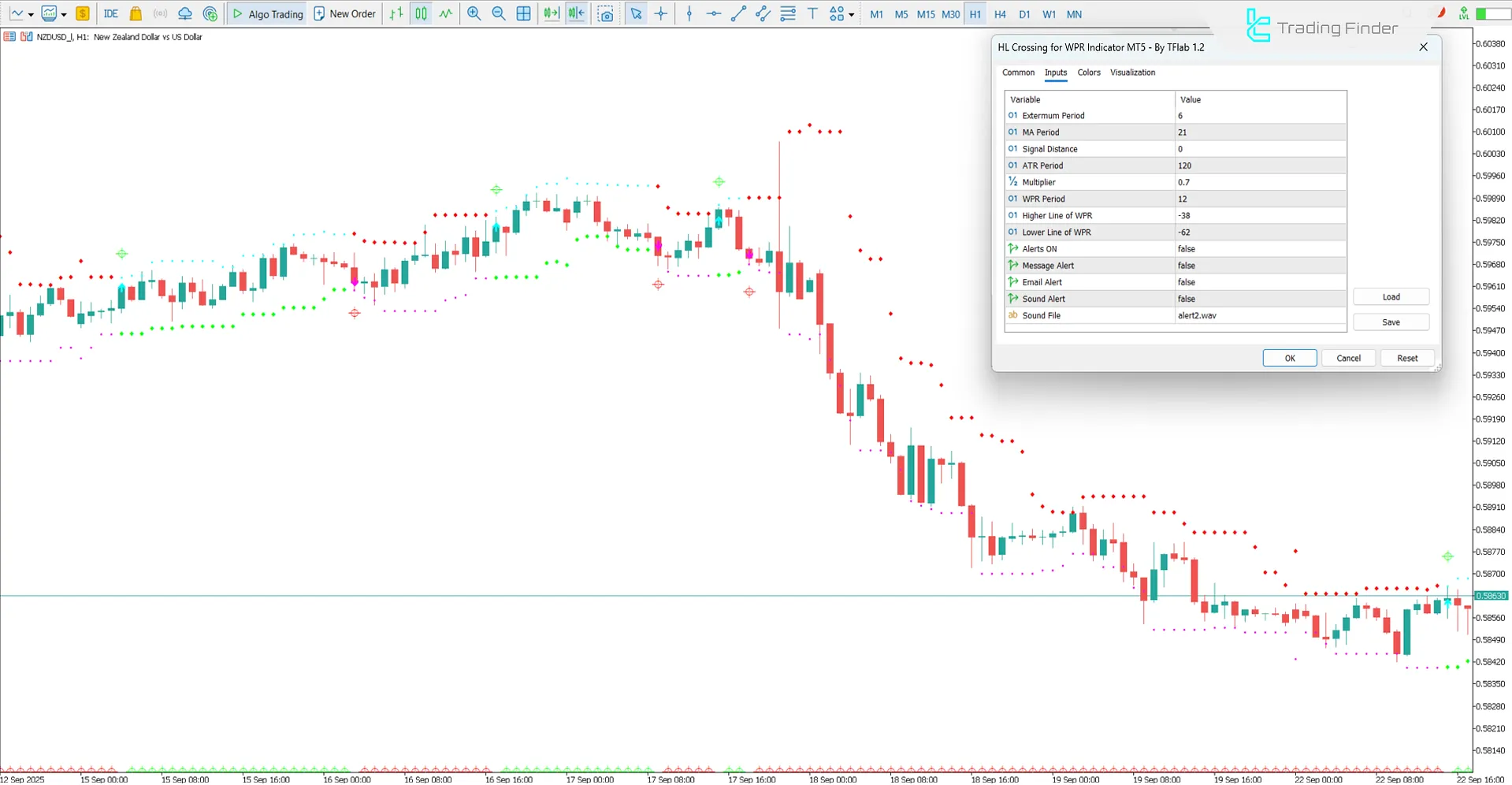Take a chart screenshot with the camera tool
This screenshot has height=785, width=1512.
pos(605,13)
